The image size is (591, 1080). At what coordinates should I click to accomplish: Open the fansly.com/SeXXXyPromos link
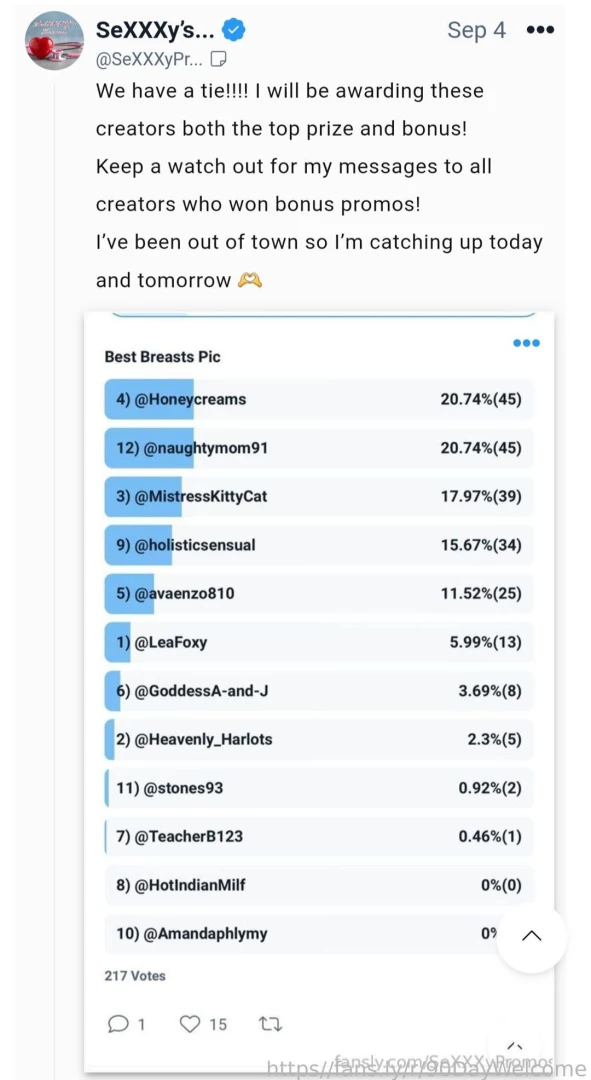[x=444, y=1061]
